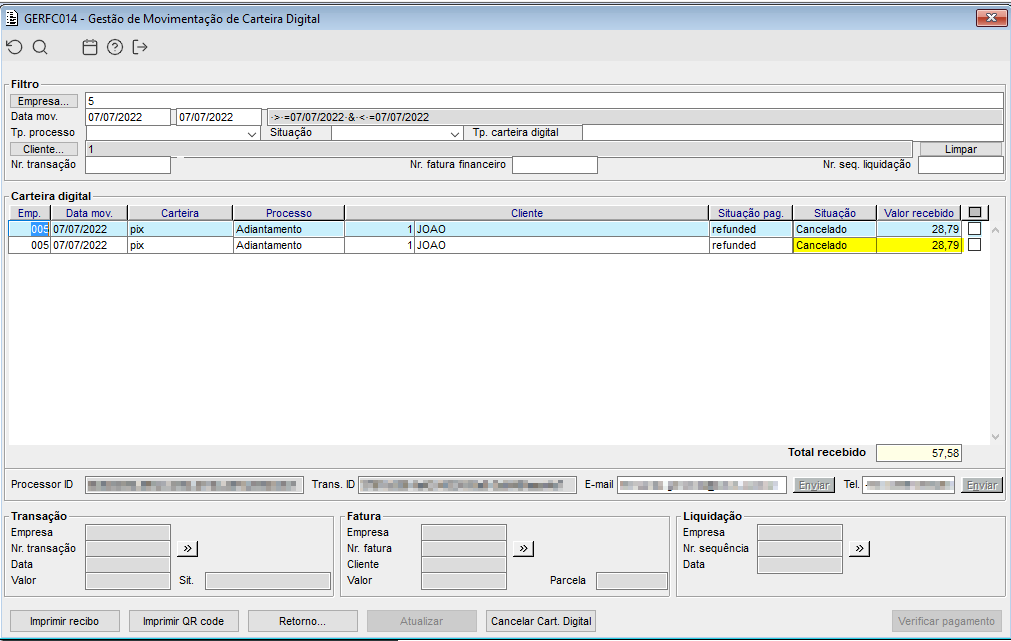The width and height of the screenshot is (1011, 641).
Task: Select second row's JOAO client cell
Action: coord(561,245)
